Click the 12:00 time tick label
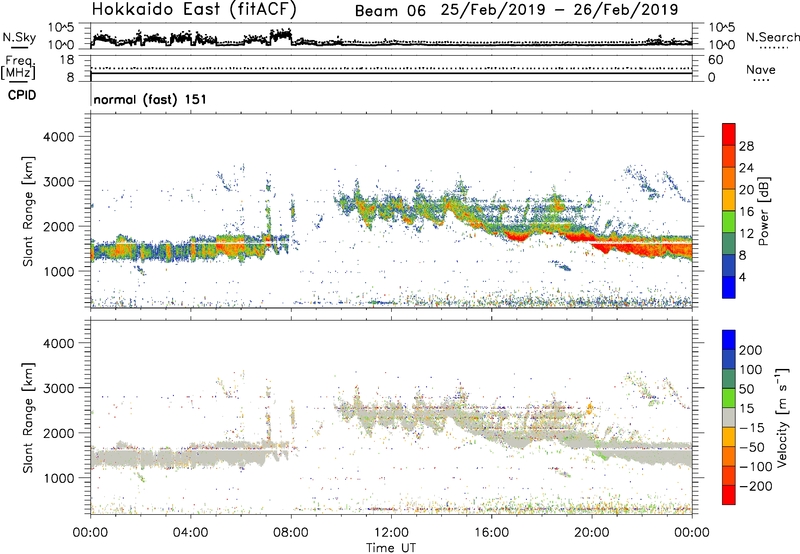The image size is (800, 554). pyautogui.click(x=391, y=533)
